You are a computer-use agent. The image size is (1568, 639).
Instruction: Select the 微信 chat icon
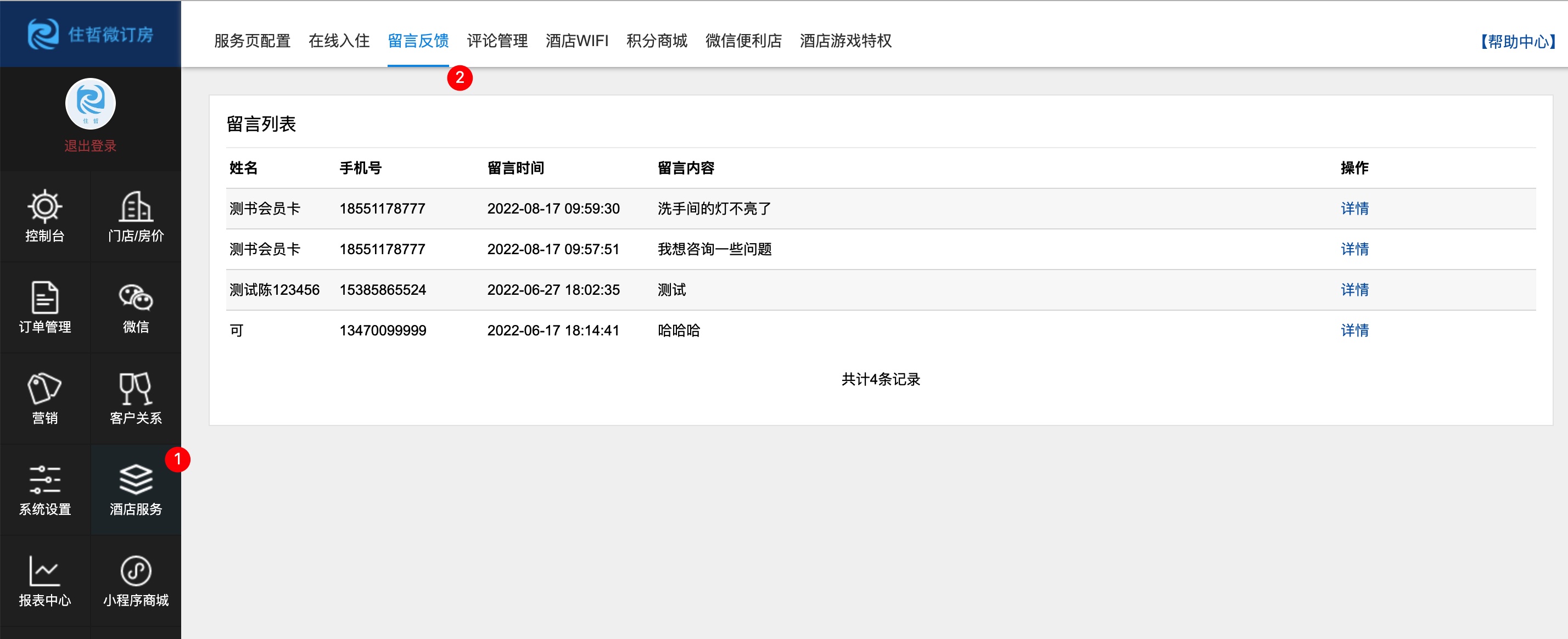tap(135, 298)
